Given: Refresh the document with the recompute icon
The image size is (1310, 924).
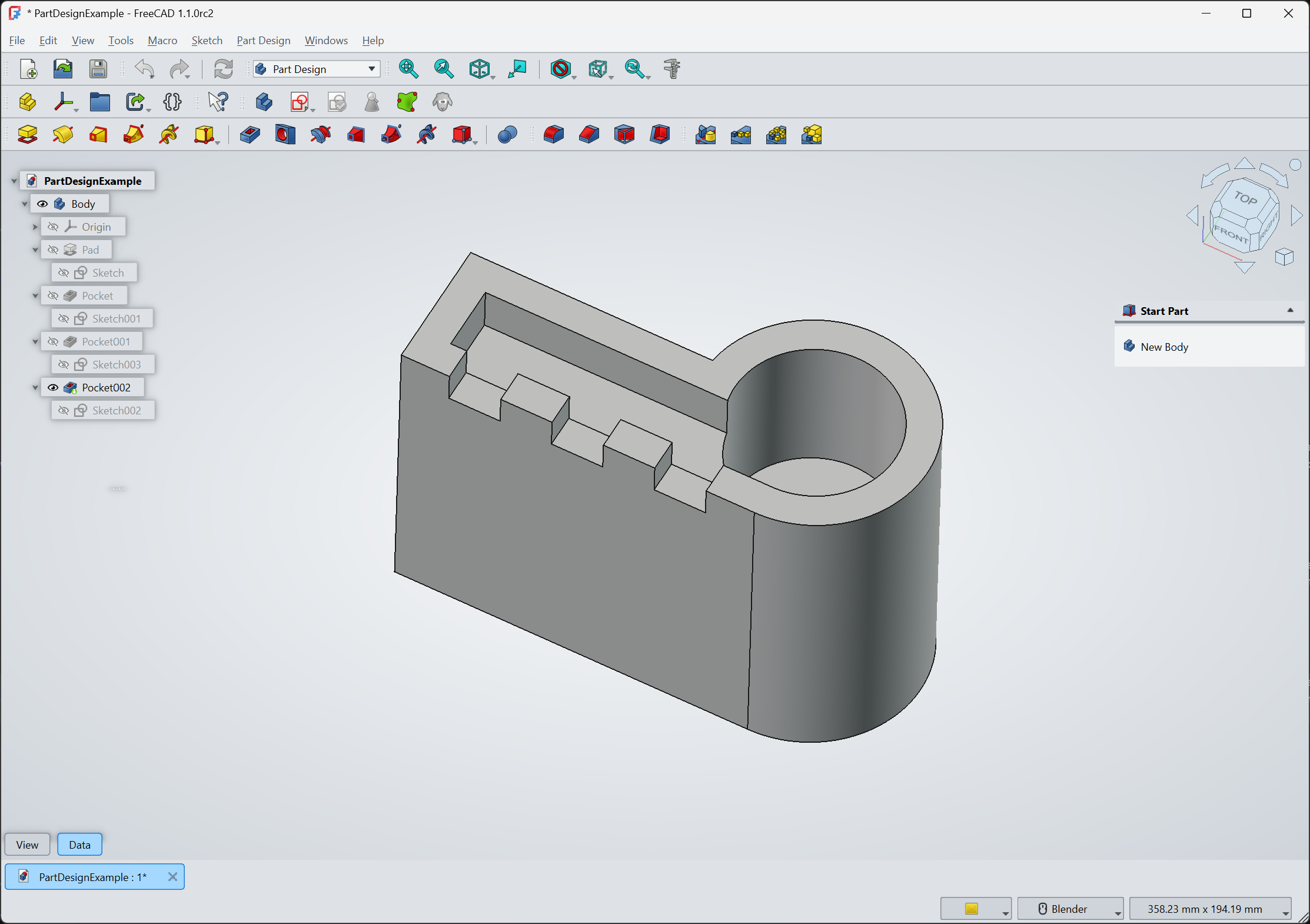Looking at the screenshot, I should click(x=223, y=69).
